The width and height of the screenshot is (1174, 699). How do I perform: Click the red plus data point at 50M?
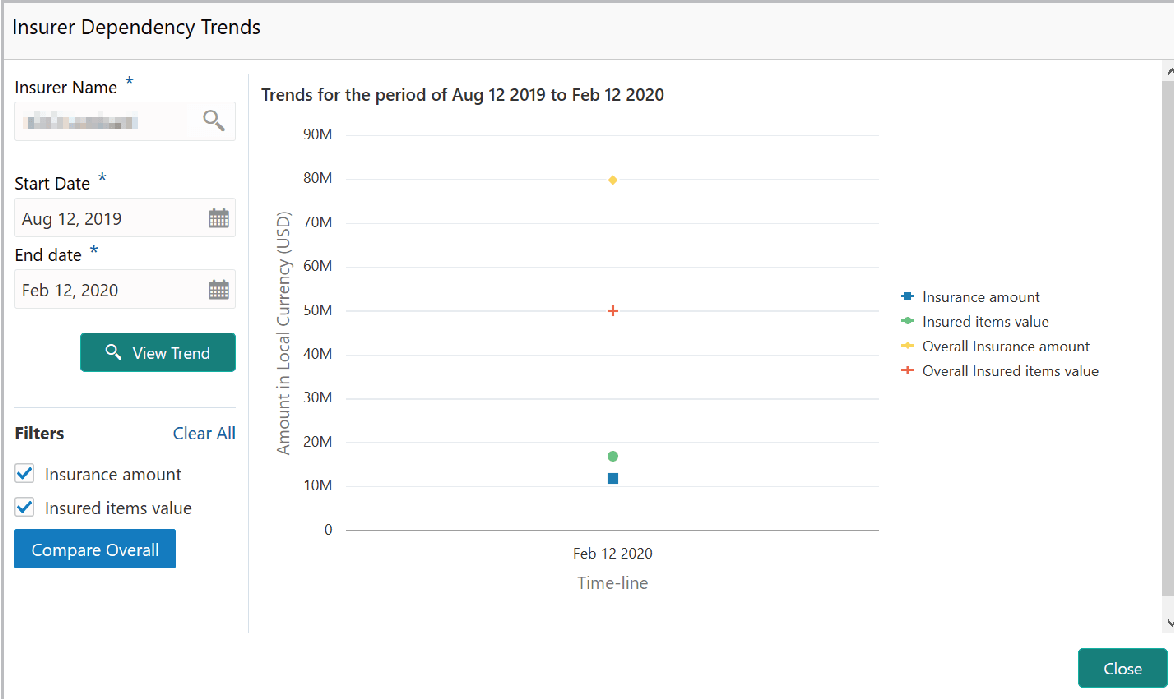point(612,311)
